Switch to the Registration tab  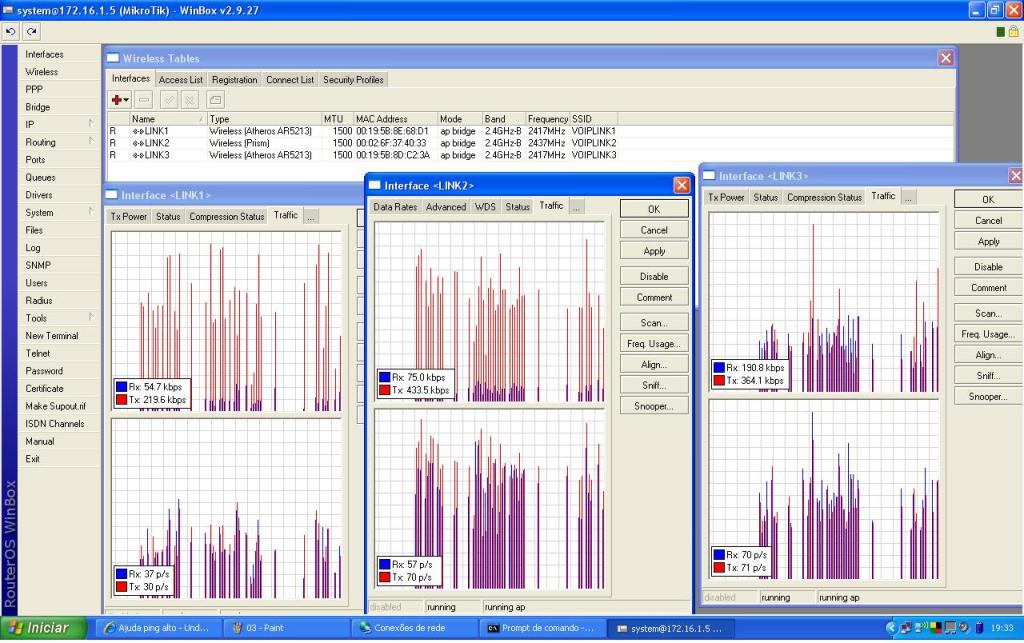234,80
